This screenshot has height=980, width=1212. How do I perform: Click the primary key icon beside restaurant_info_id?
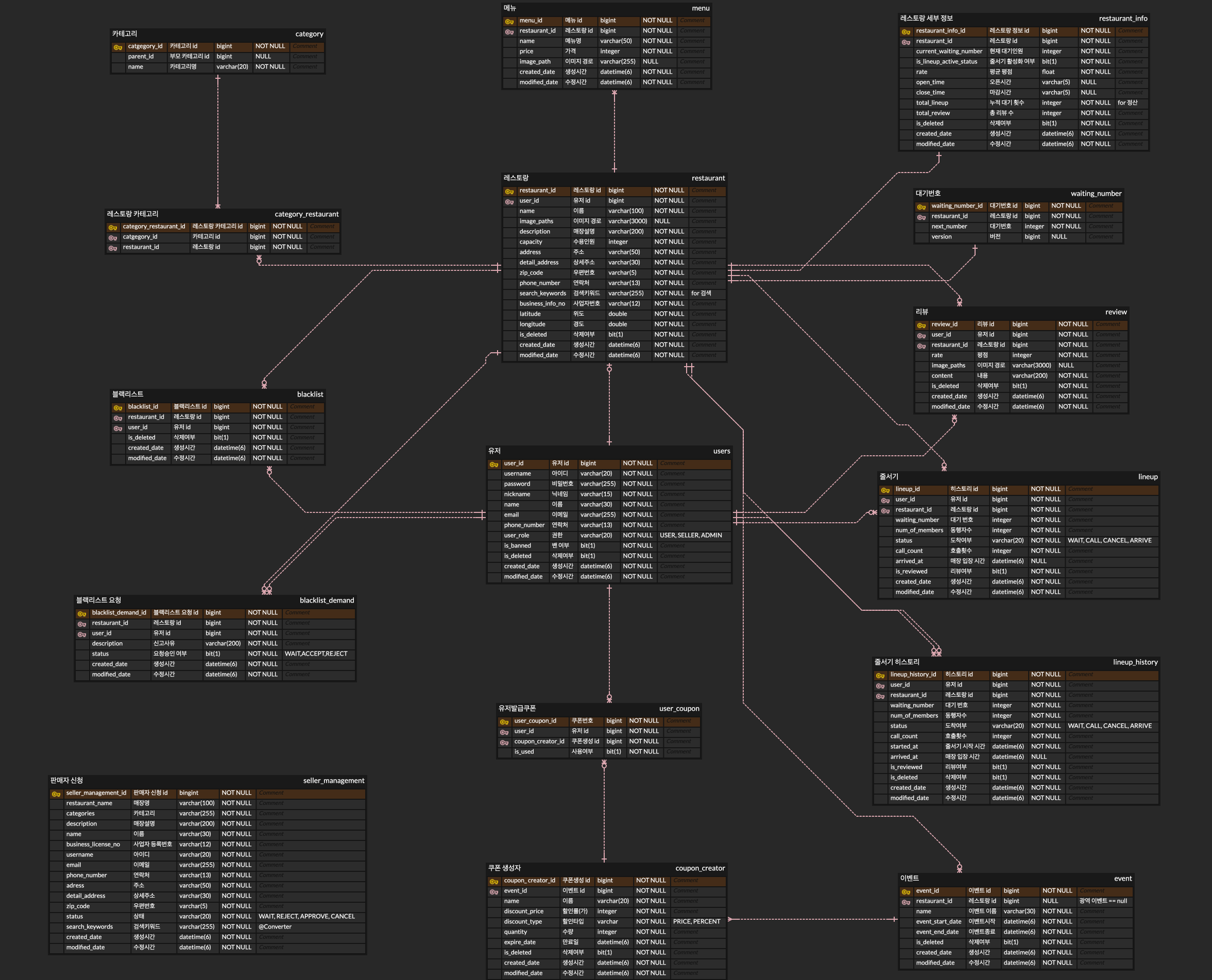pyautogui.click(x=906, y=31)
